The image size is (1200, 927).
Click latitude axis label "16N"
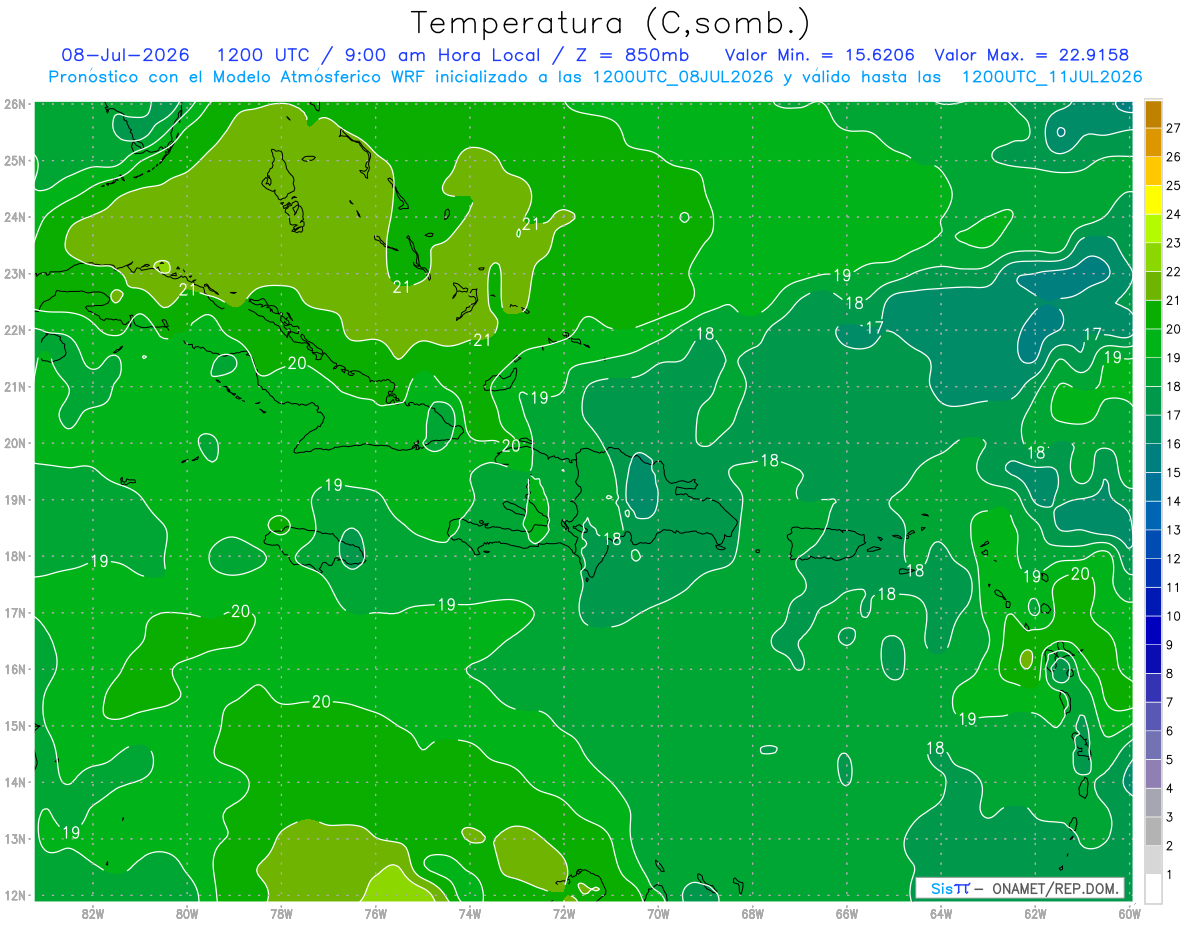[15, 669]
